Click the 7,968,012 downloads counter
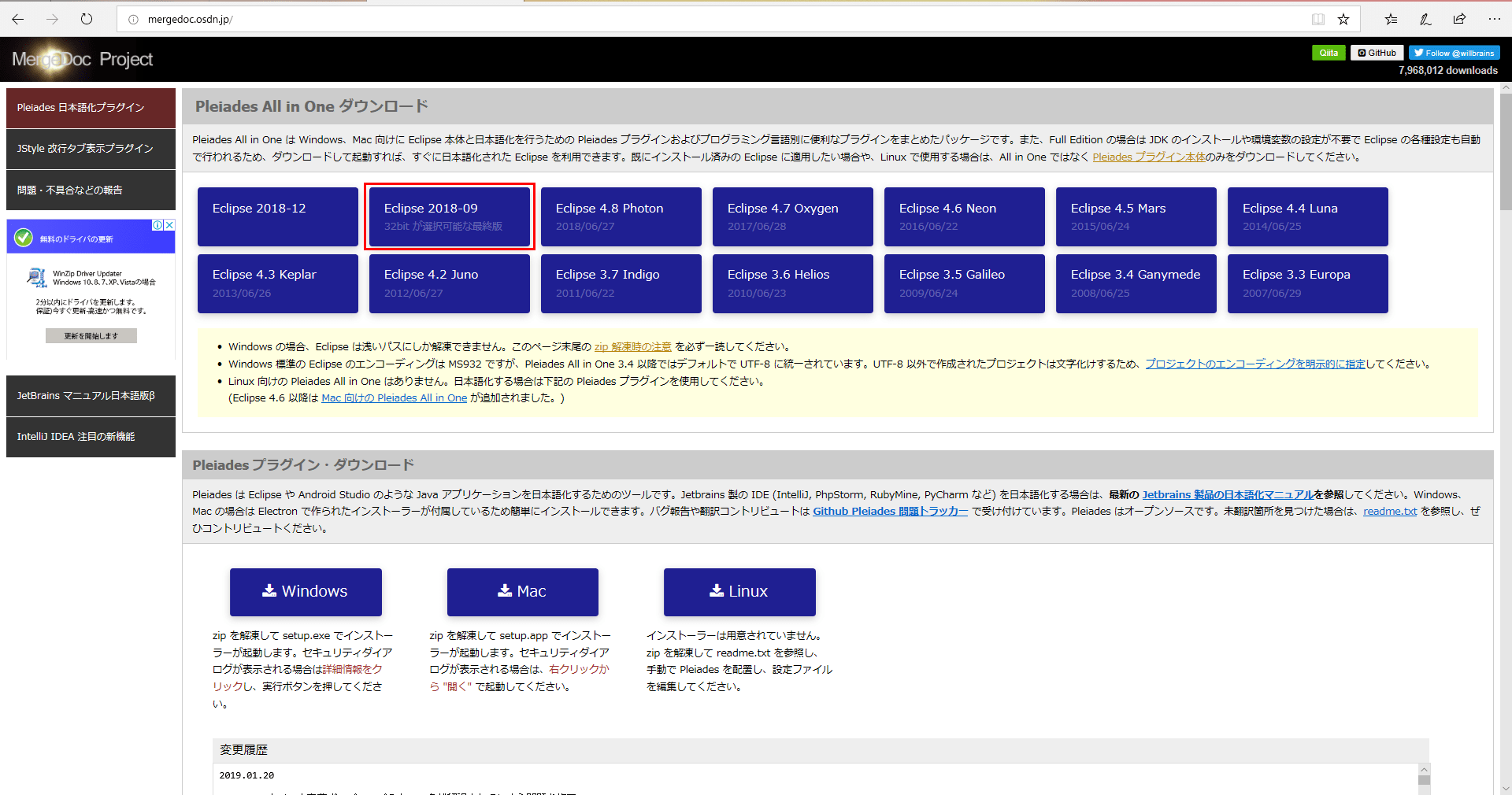 (x=1448, y=70)
